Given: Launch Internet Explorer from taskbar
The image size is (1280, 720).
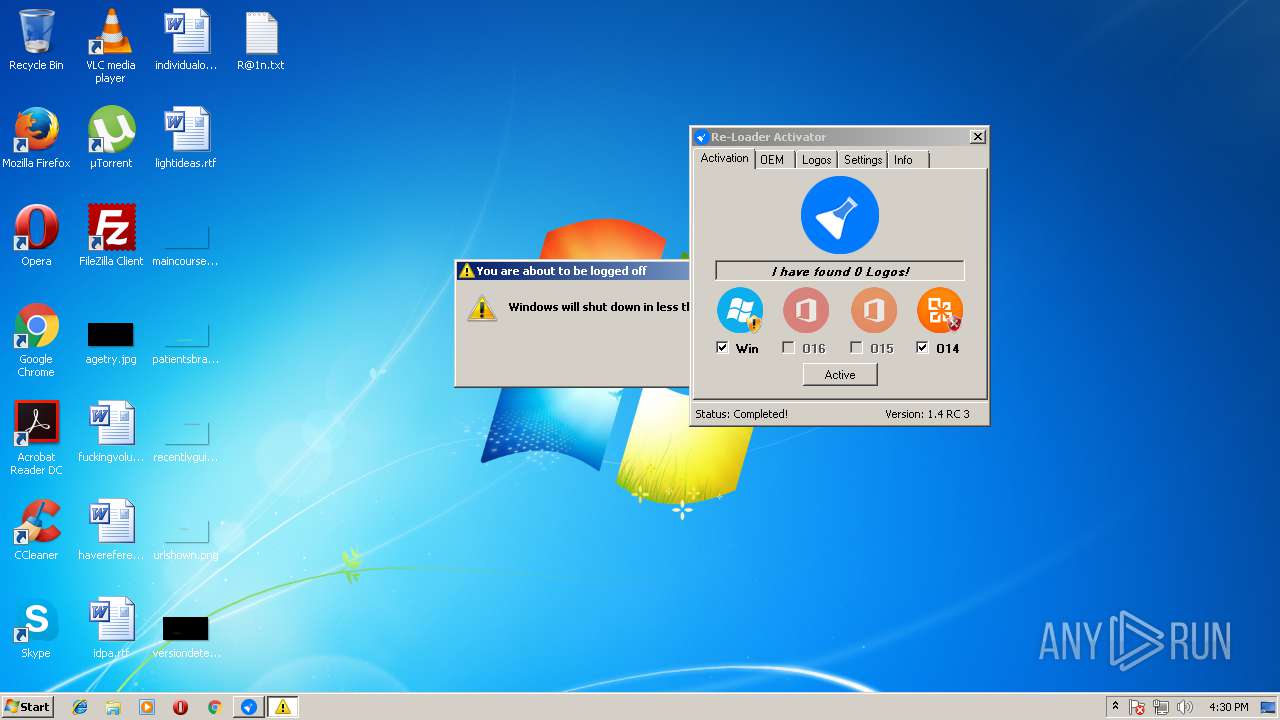Looking at the screenshot, I should [80, 707].
